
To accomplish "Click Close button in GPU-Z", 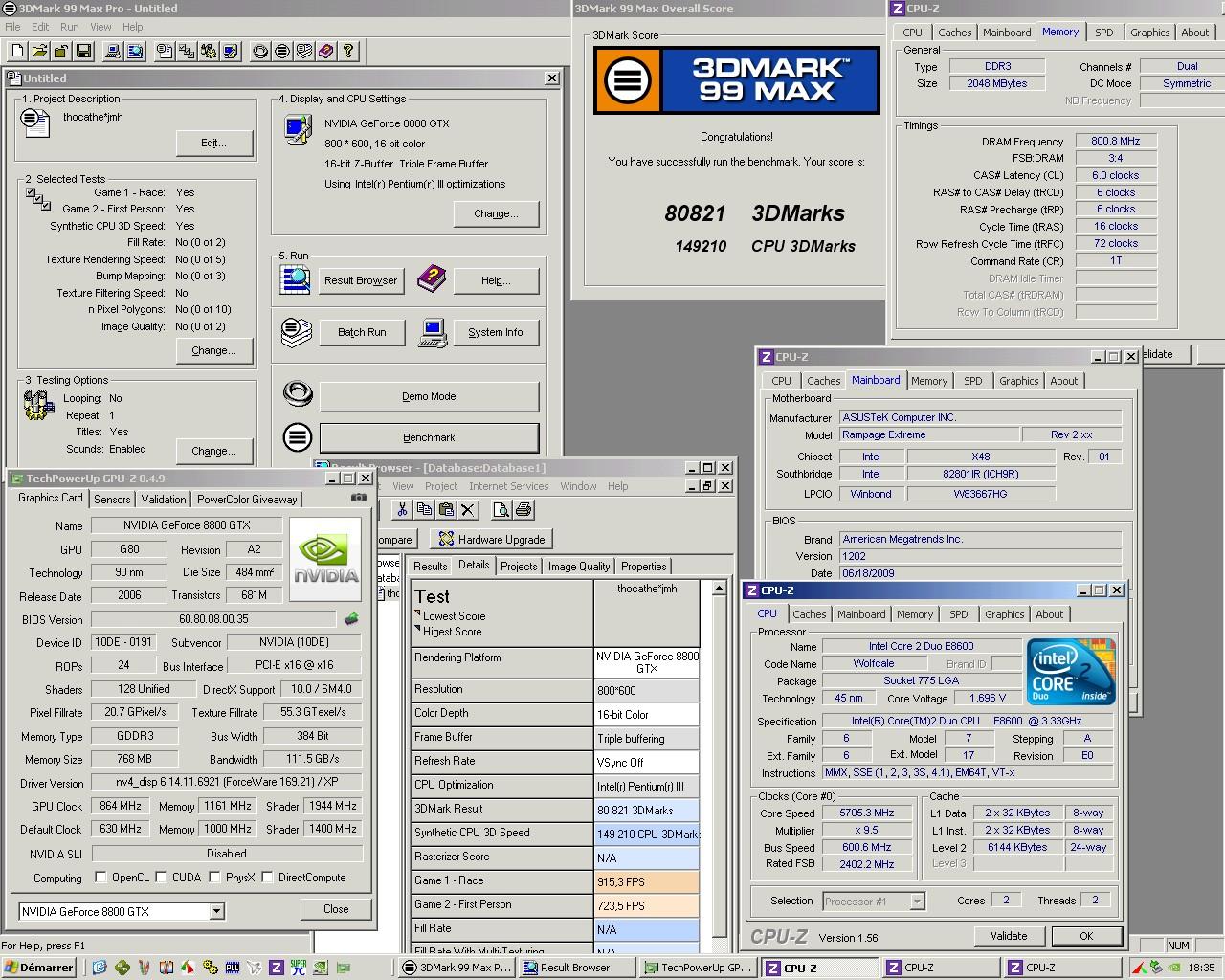I will (336, 909).
